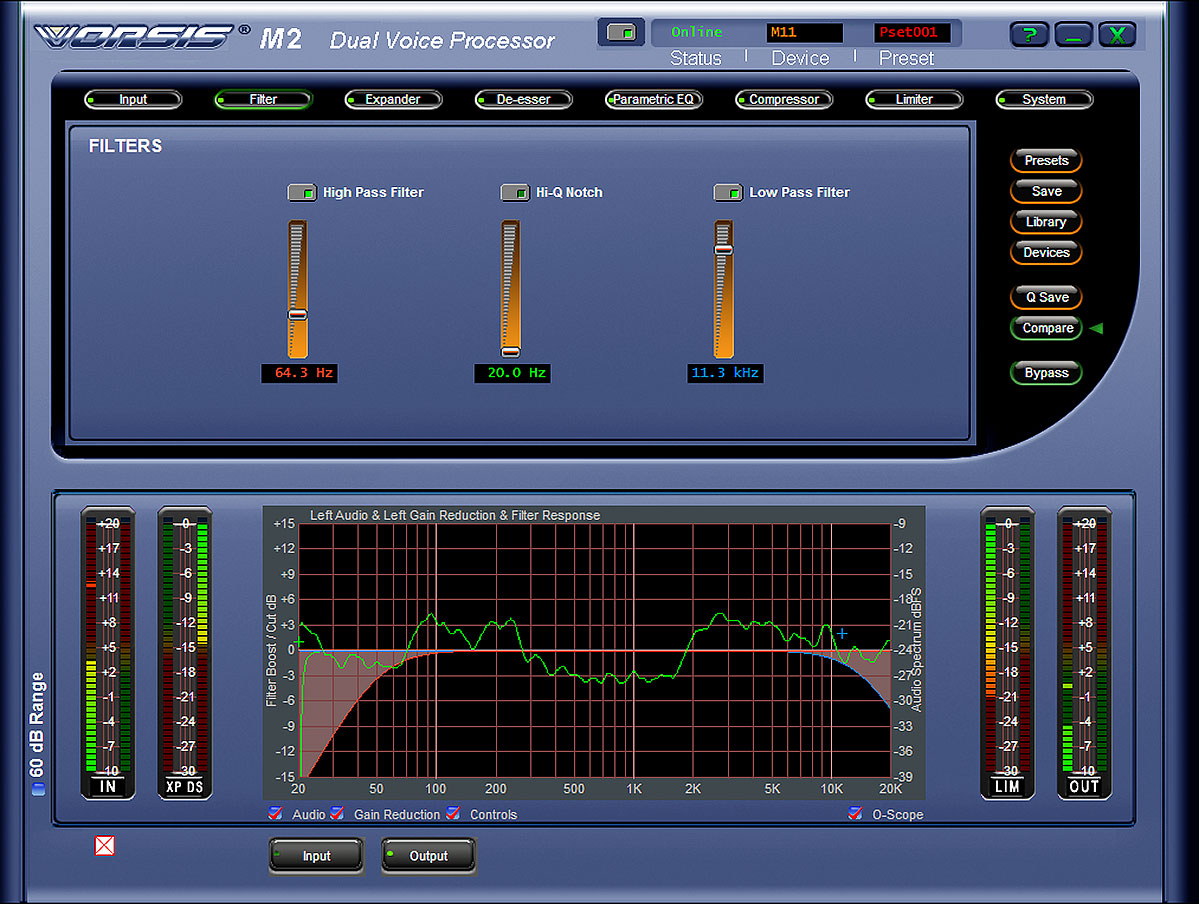This screenshot has height=904, width=1199.
Task: Click the Preset label
Action: (x=906, y=58)
